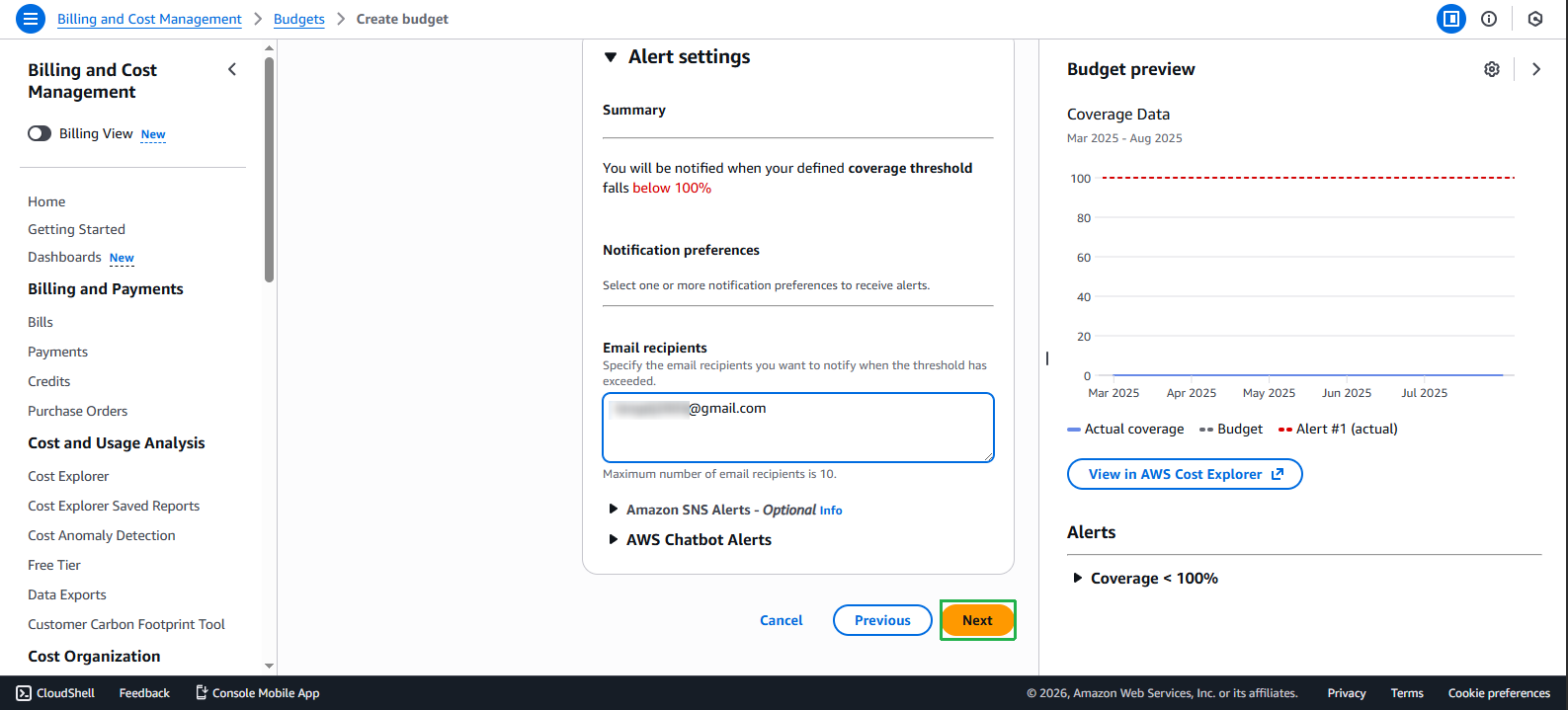Screen dimensions: 1568x710
Task: Open Purchase Orders page
Action: (77, 411)
